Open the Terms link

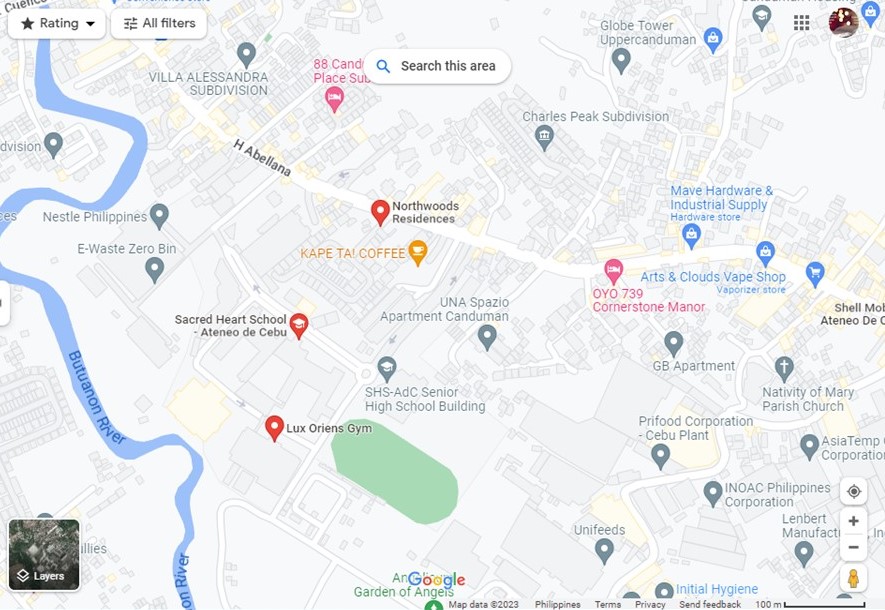click(607, 604)
